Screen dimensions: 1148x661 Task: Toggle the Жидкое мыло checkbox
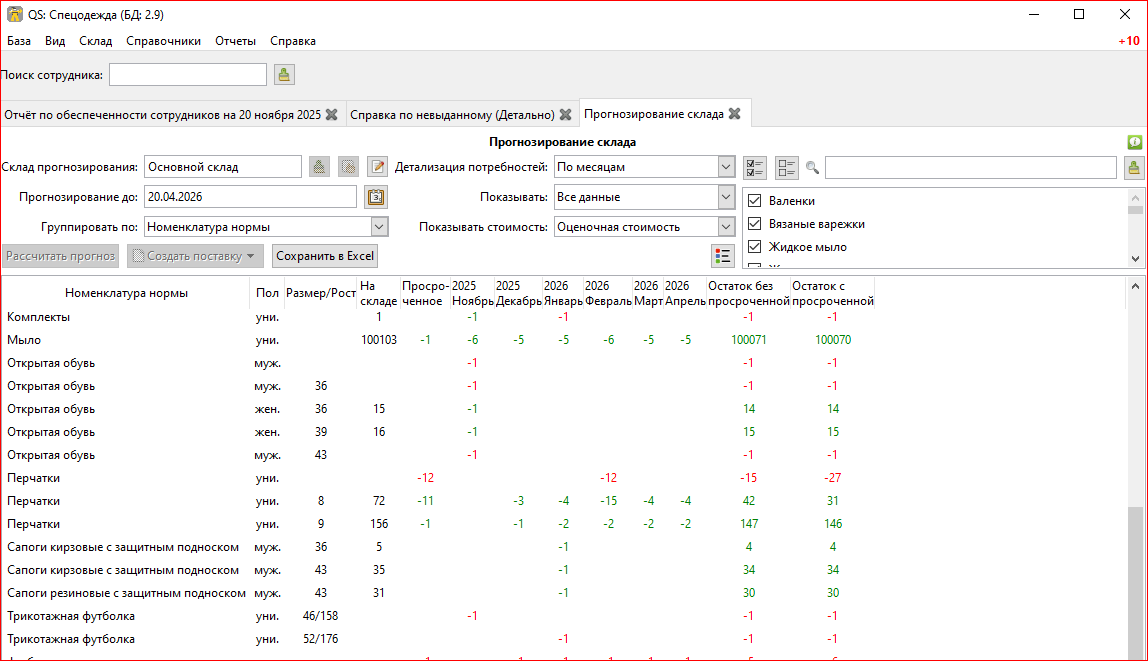click(755, 247)
